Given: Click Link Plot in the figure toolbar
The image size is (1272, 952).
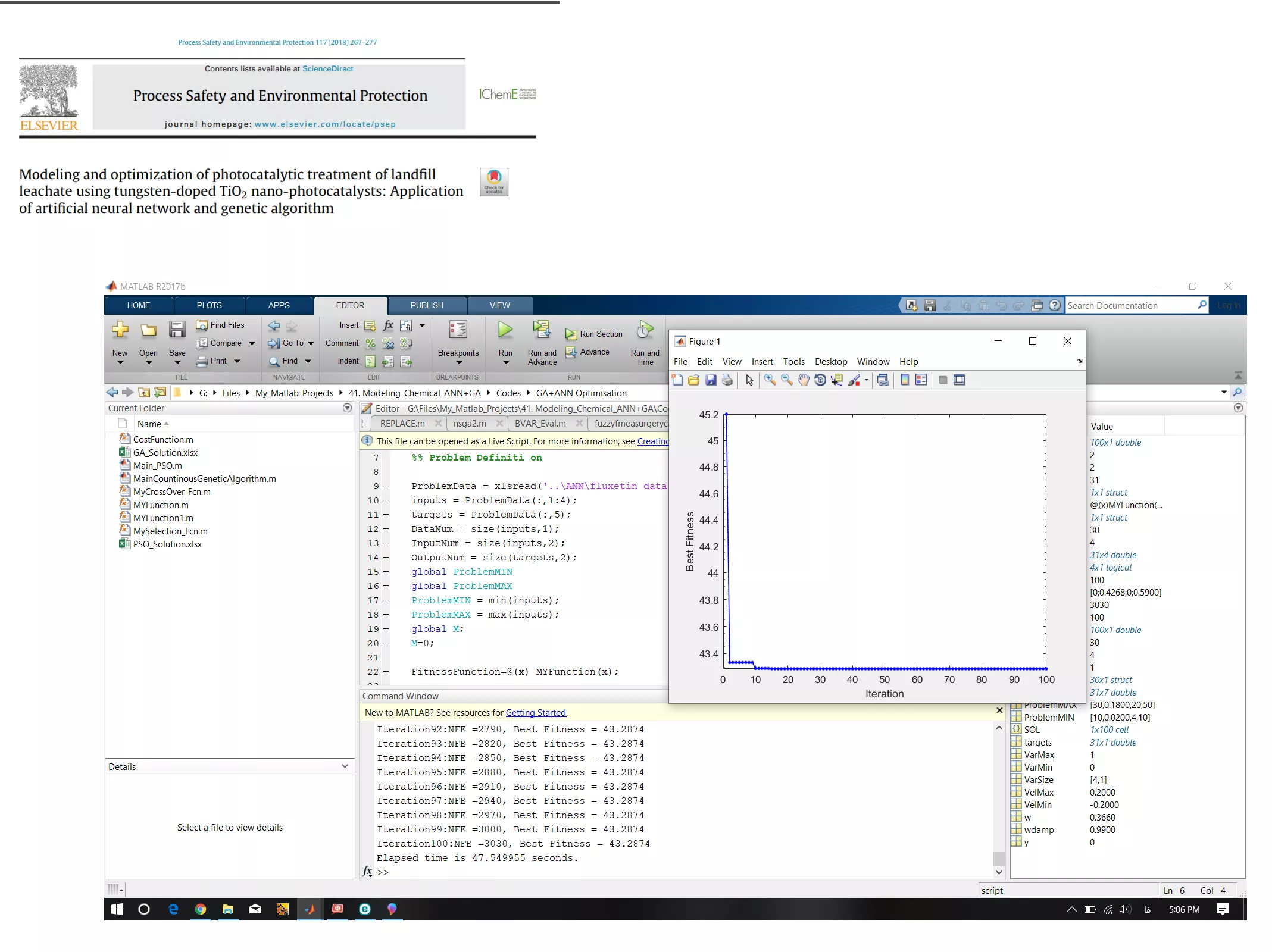Looking at the screenshot, I should pos(883,380).
